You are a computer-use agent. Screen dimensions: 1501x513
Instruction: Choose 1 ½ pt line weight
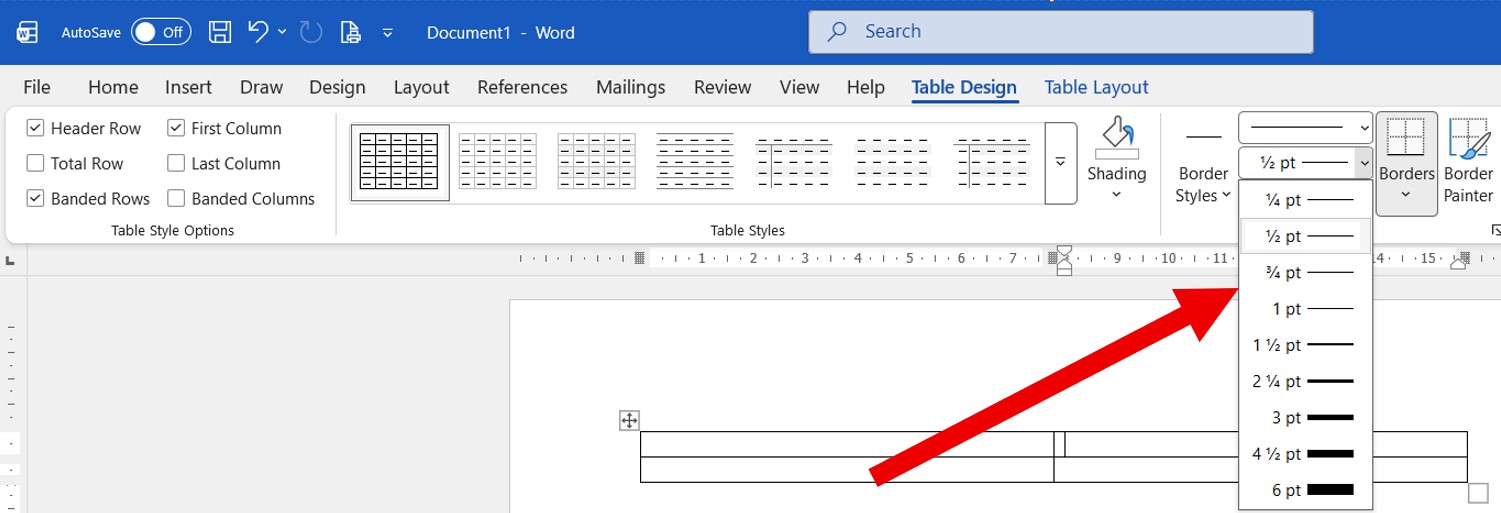(x=1305, y=345)
